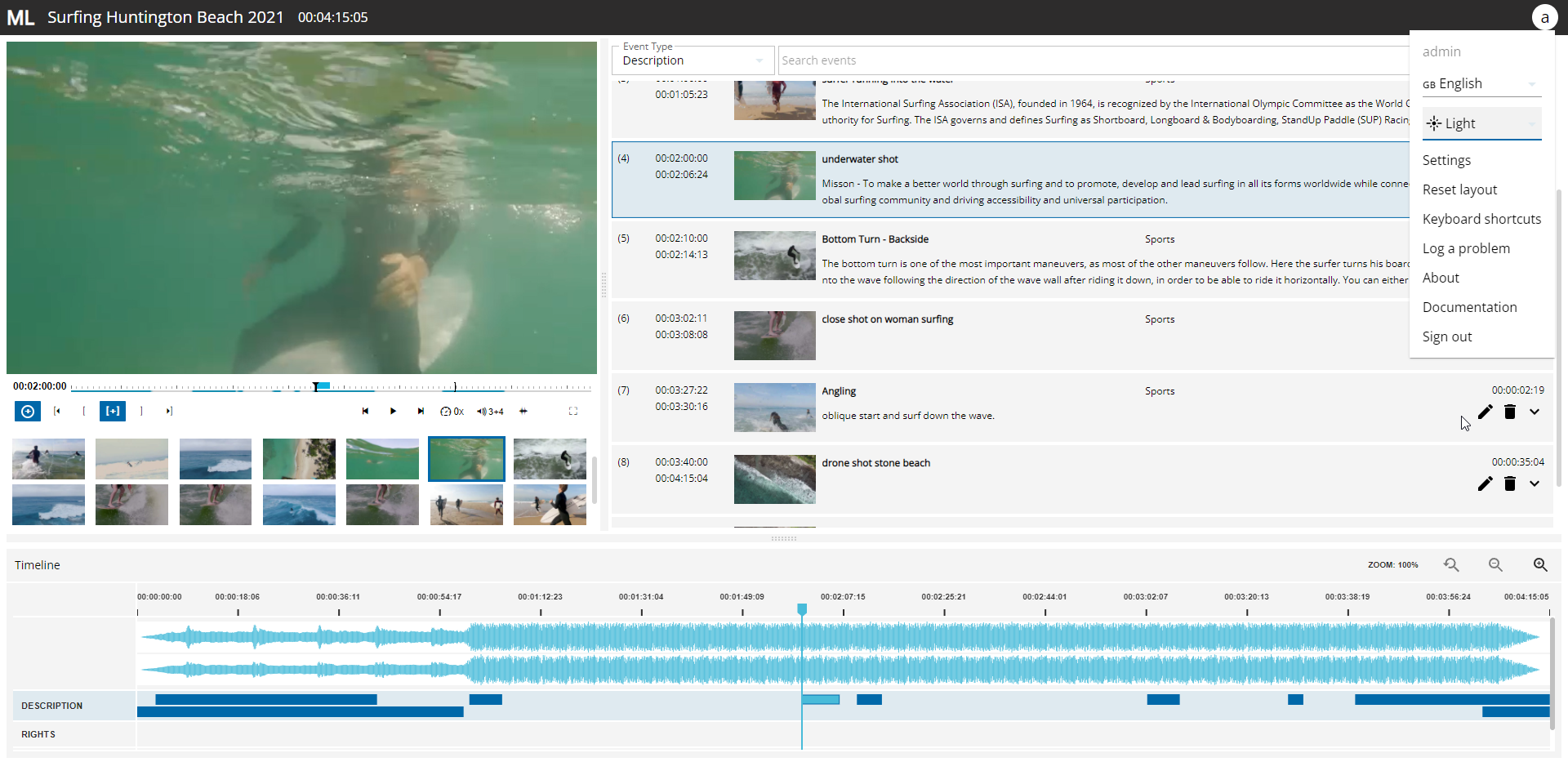Click the video scrubber bar playhead
The image size is (1568, 762).
pos(316,386)
